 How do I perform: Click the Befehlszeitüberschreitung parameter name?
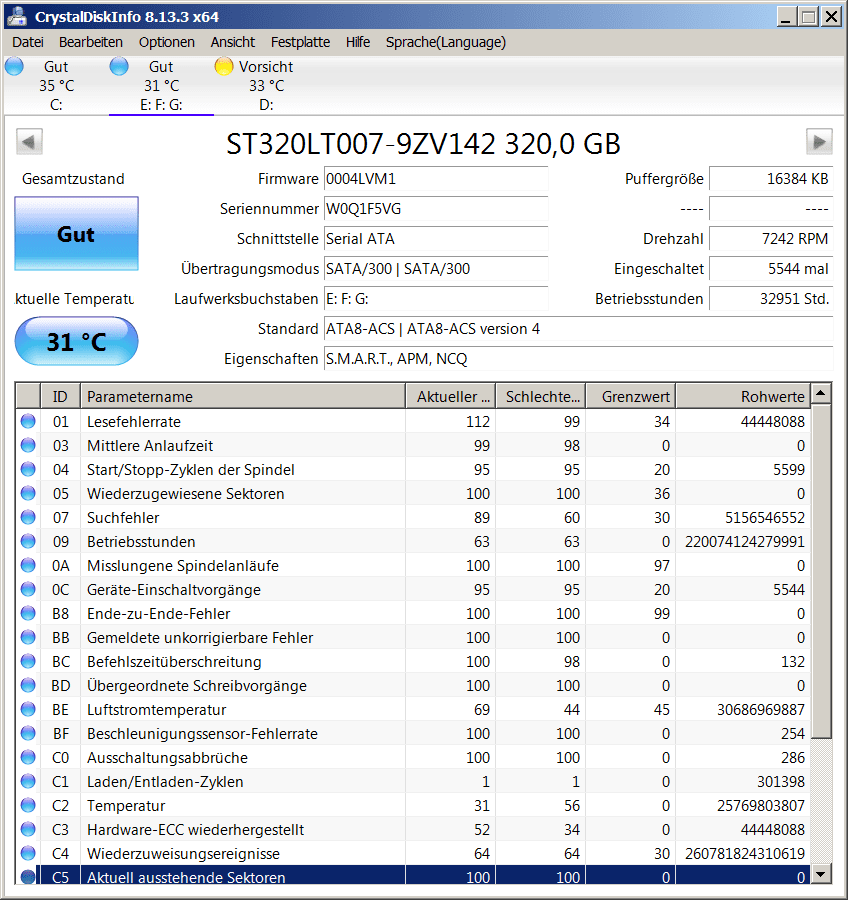(174, 662)
